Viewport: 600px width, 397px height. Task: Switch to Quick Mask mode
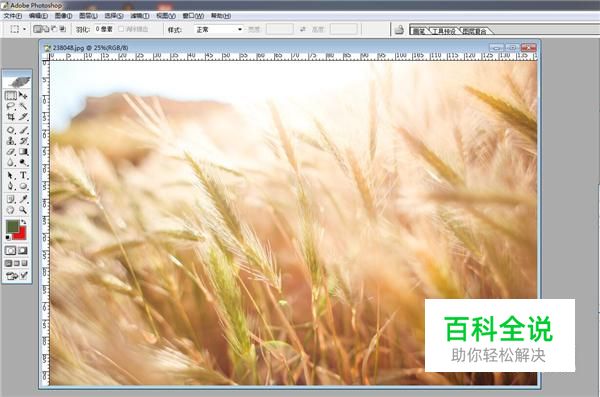[x=23, y=251]
